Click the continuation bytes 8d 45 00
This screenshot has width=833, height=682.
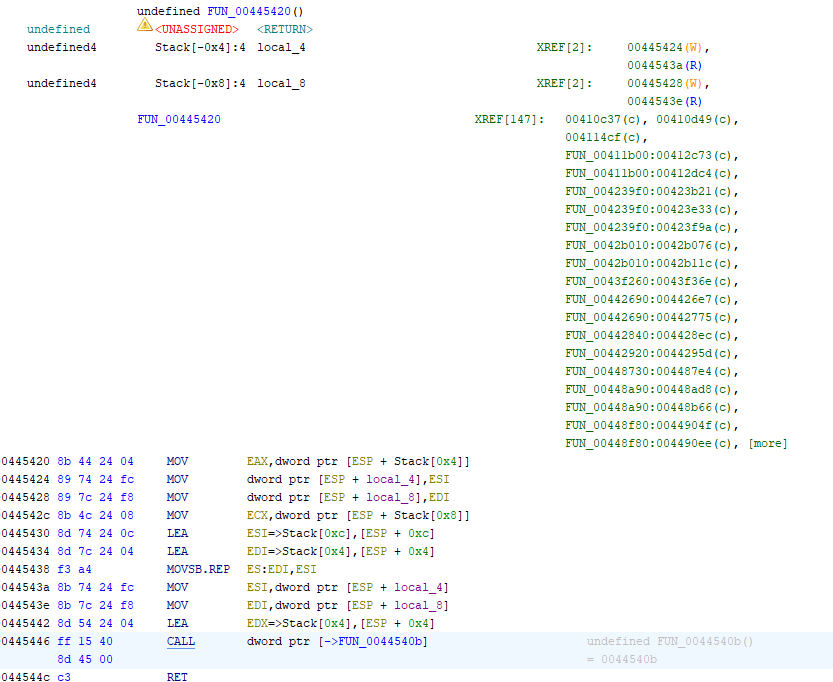85,660
